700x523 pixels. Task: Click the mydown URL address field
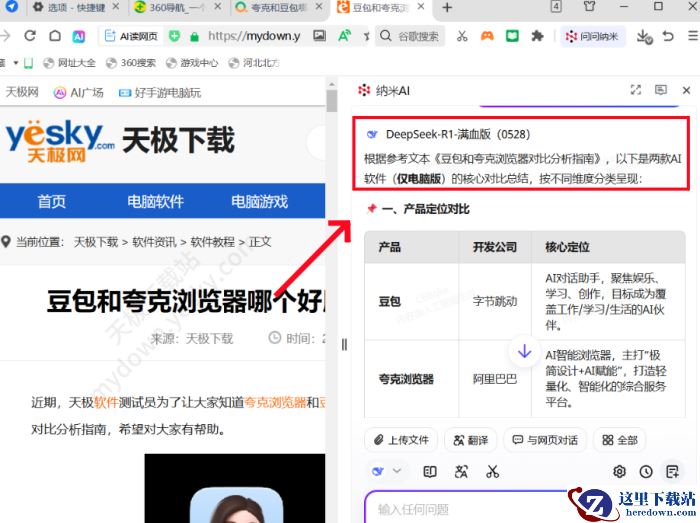(254, 36)
